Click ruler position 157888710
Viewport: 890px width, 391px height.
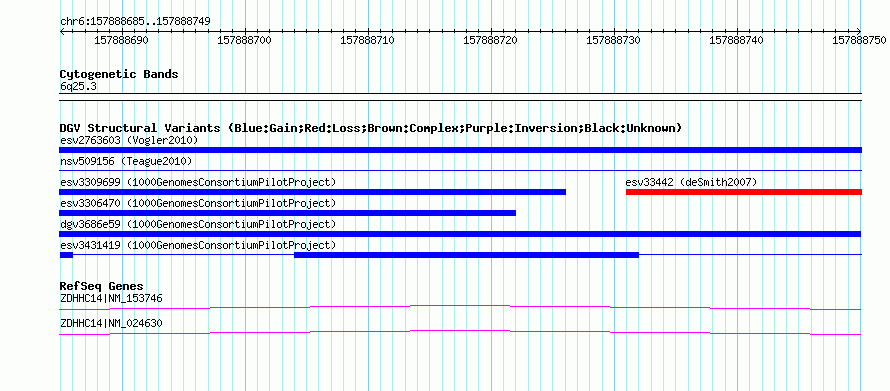pyautogui.click(x=367, y=40)
